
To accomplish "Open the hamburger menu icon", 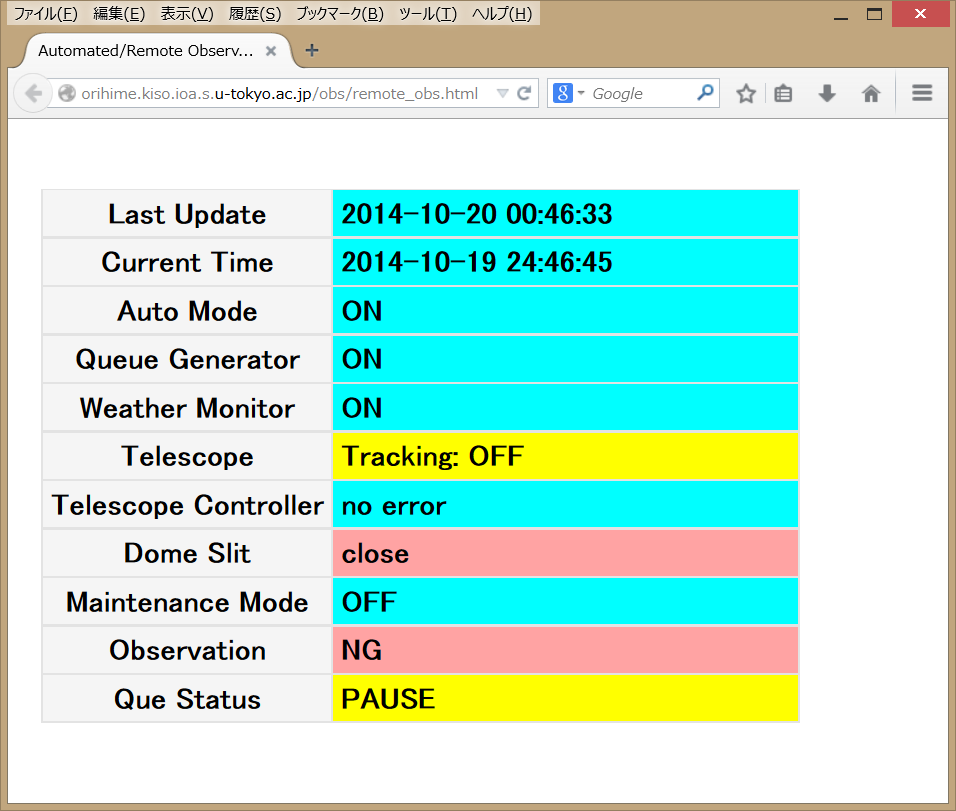I will tap(922, 93).
